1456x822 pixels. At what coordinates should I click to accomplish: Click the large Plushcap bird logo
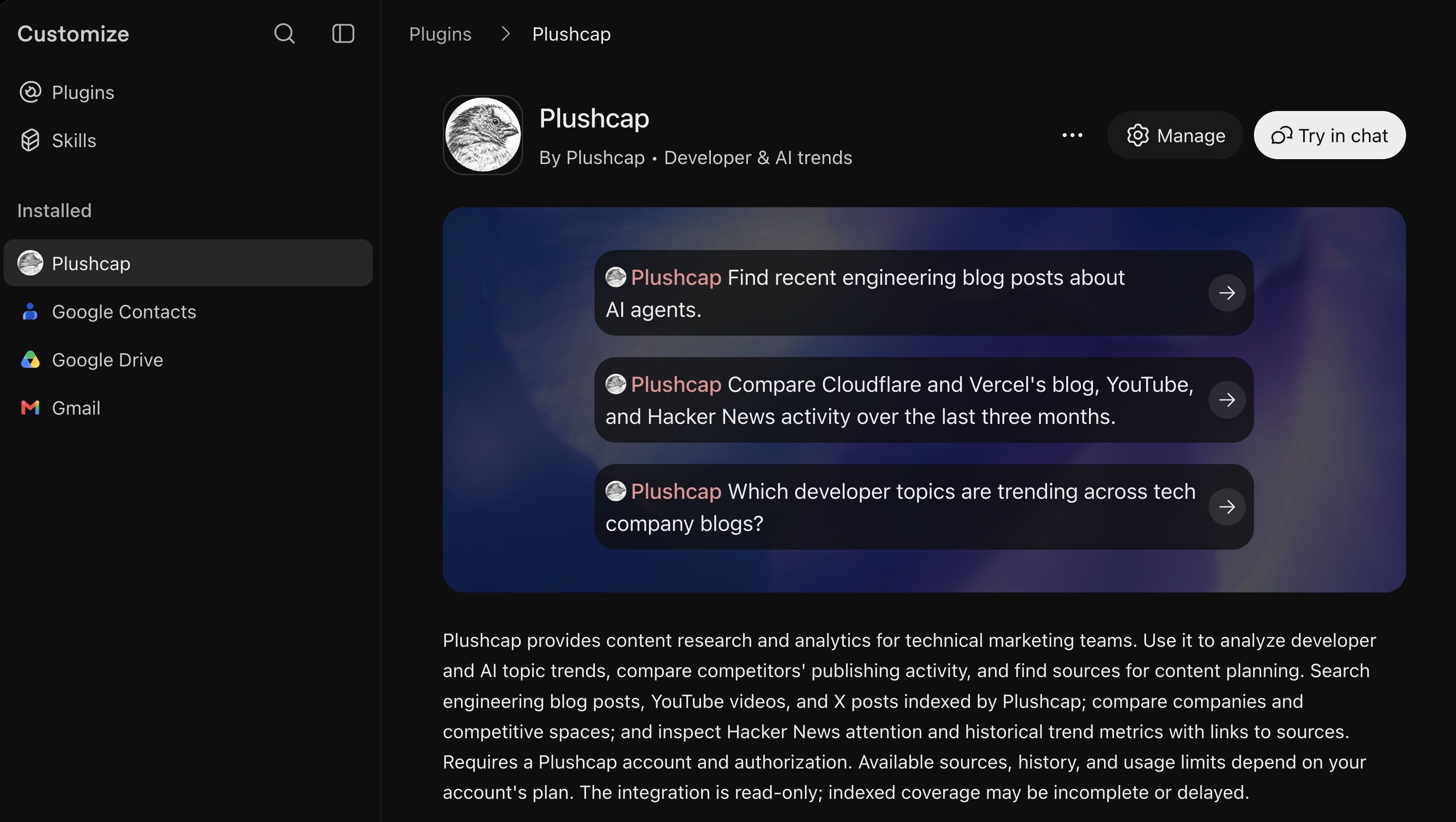[483, 135]
